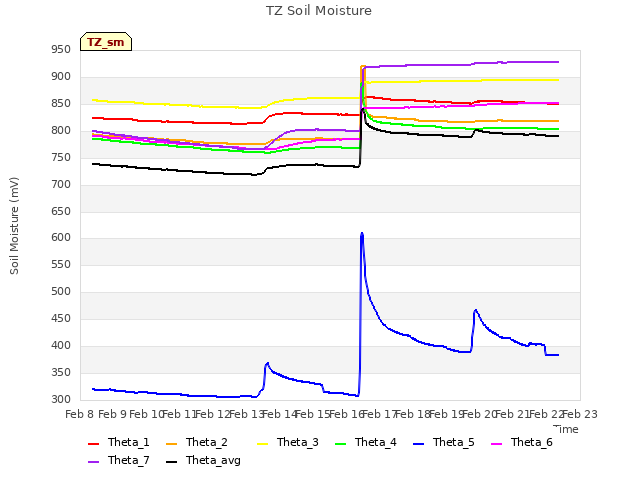Click the Theta_5 blue bump near Feb 20
This screenshot has width=640, height=480.
(476, 311)
